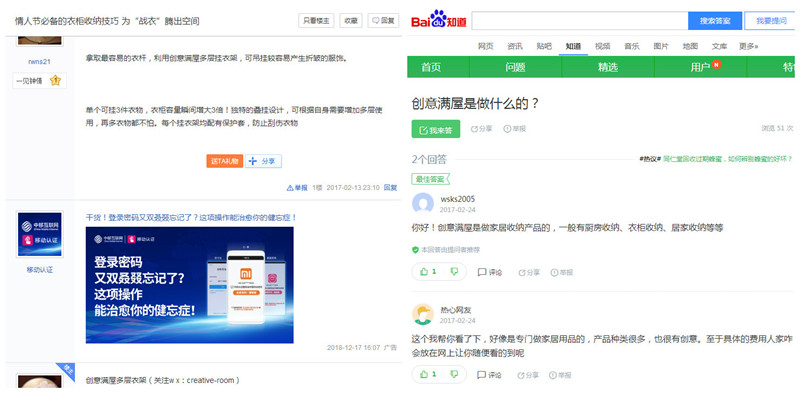Image resolution: width=800 pixels, height=393 pixels.
Task: Downvote the 热心网友 answer
Action: coord(454,374)
